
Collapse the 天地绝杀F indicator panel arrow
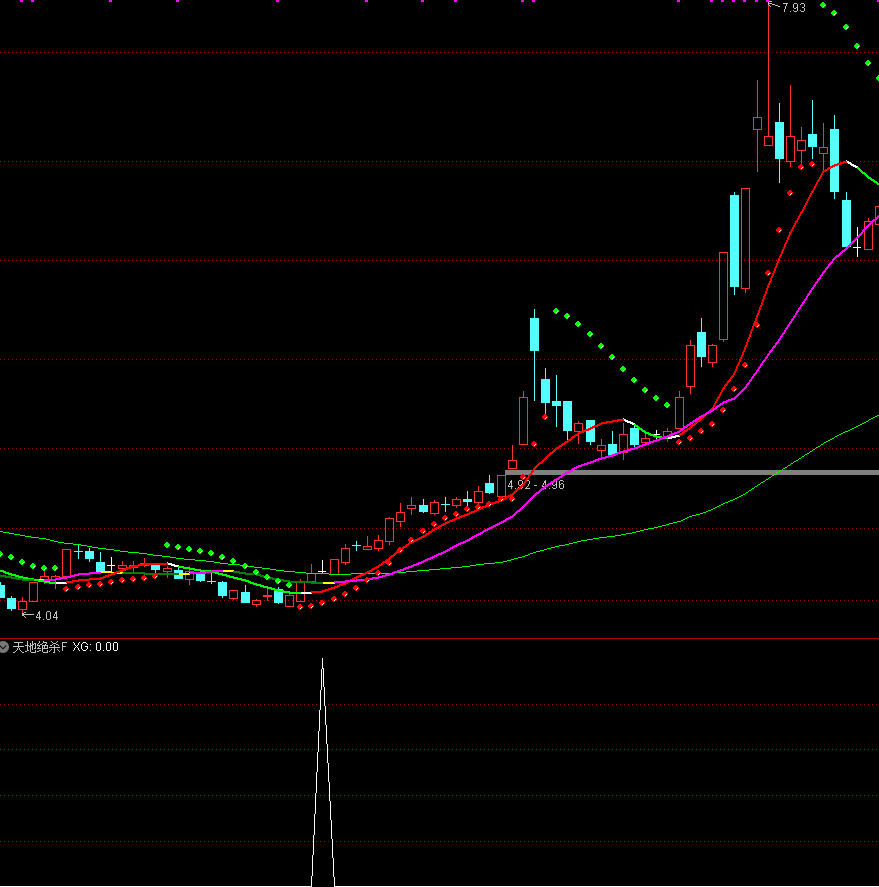[5, 647]
